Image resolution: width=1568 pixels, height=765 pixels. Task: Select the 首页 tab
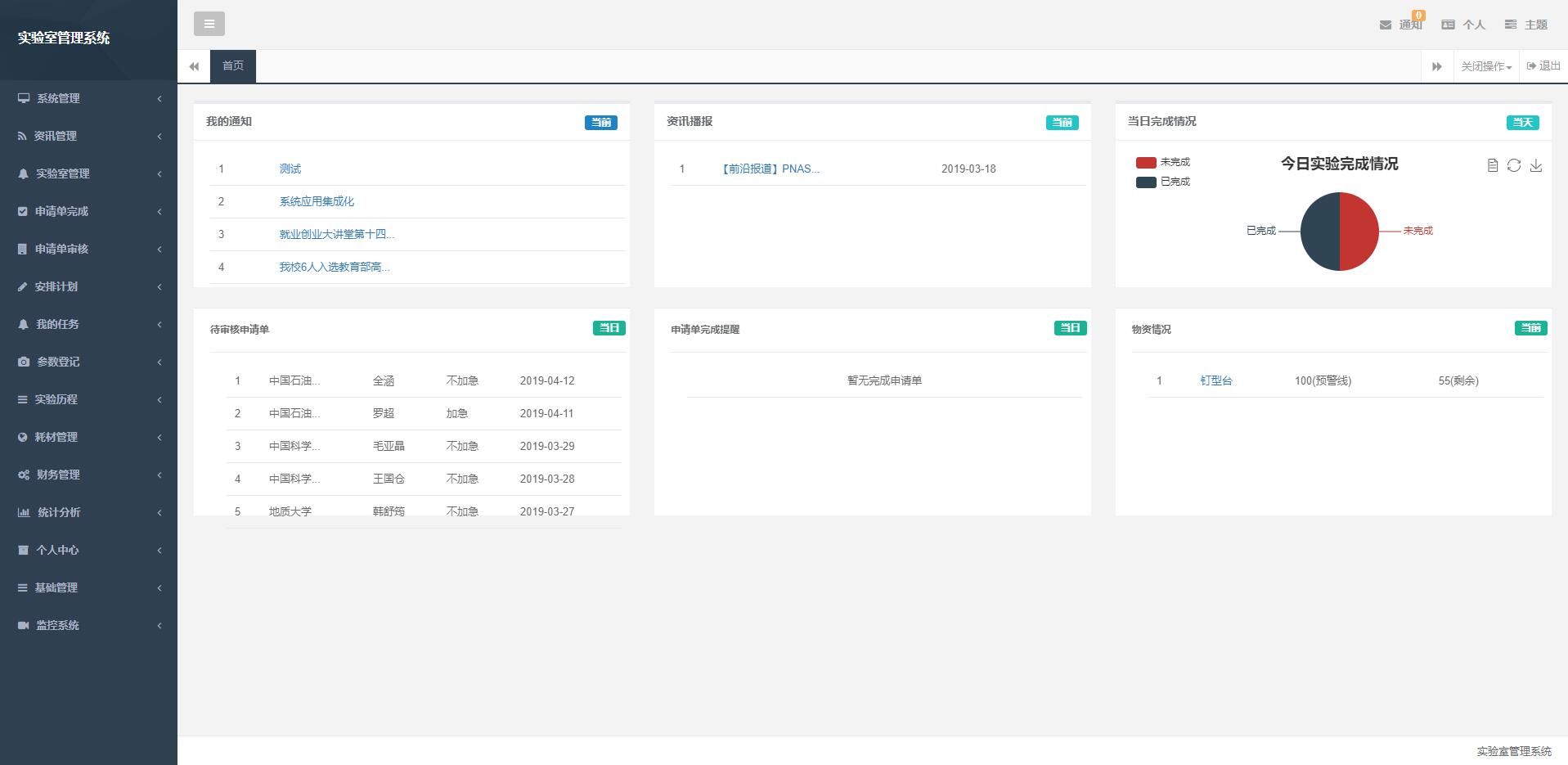click(x=233, y=65)
